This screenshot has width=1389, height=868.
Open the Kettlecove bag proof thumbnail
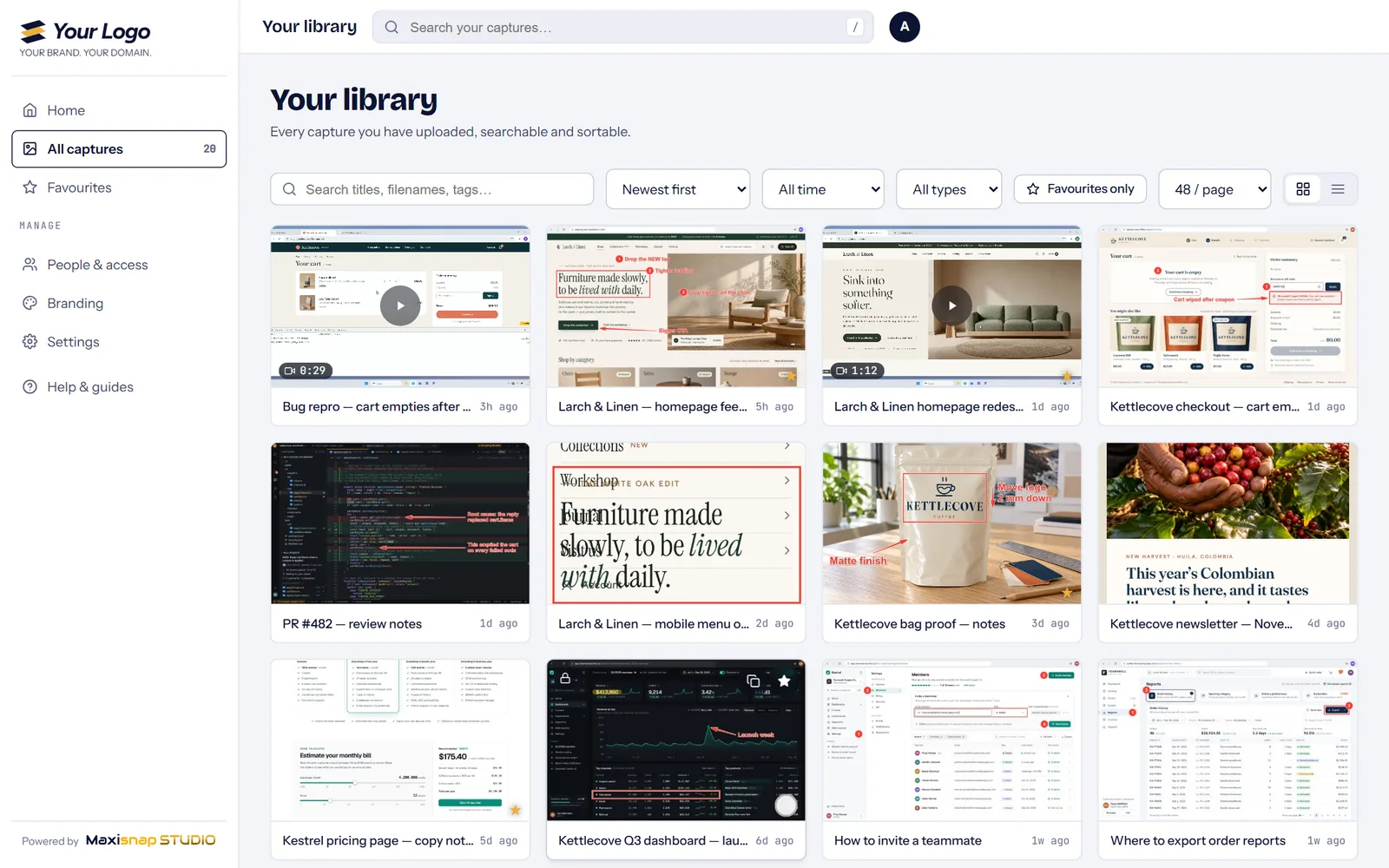[x=952, y=523]
